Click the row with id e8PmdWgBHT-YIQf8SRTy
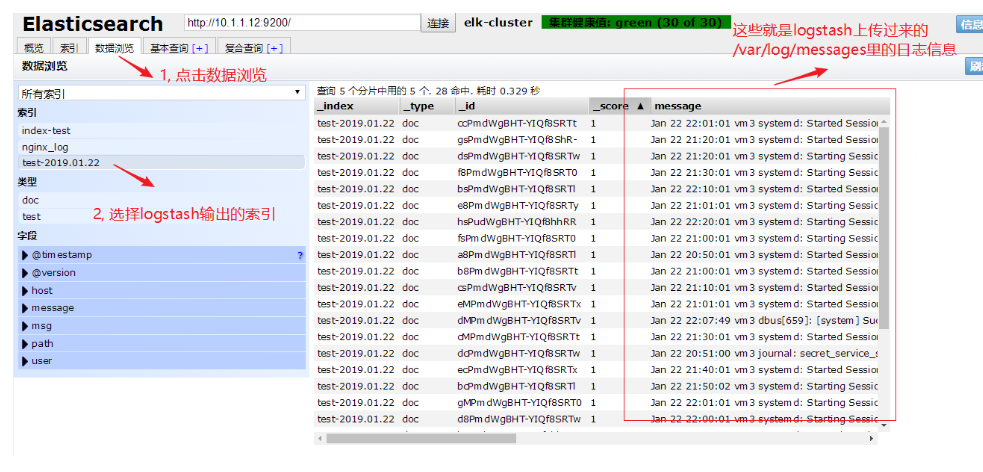Image resolution: width=983 pixels, height=472 pixels. click(597, 206)
